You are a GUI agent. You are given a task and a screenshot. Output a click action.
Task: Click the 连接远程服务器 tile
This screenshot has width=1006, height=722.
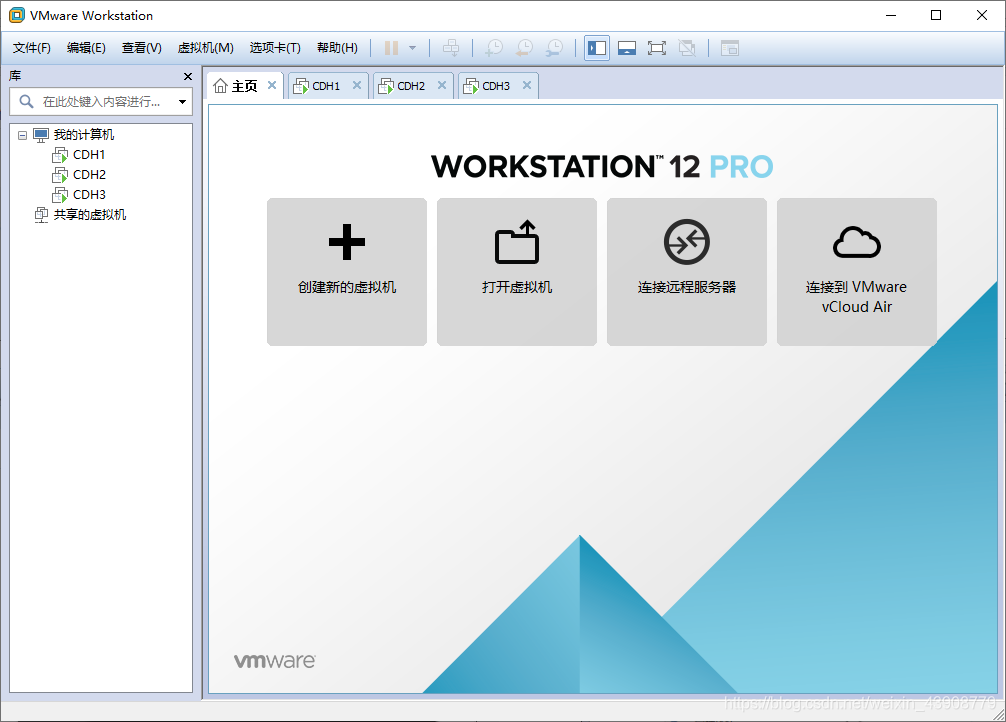tap(687, 272)
